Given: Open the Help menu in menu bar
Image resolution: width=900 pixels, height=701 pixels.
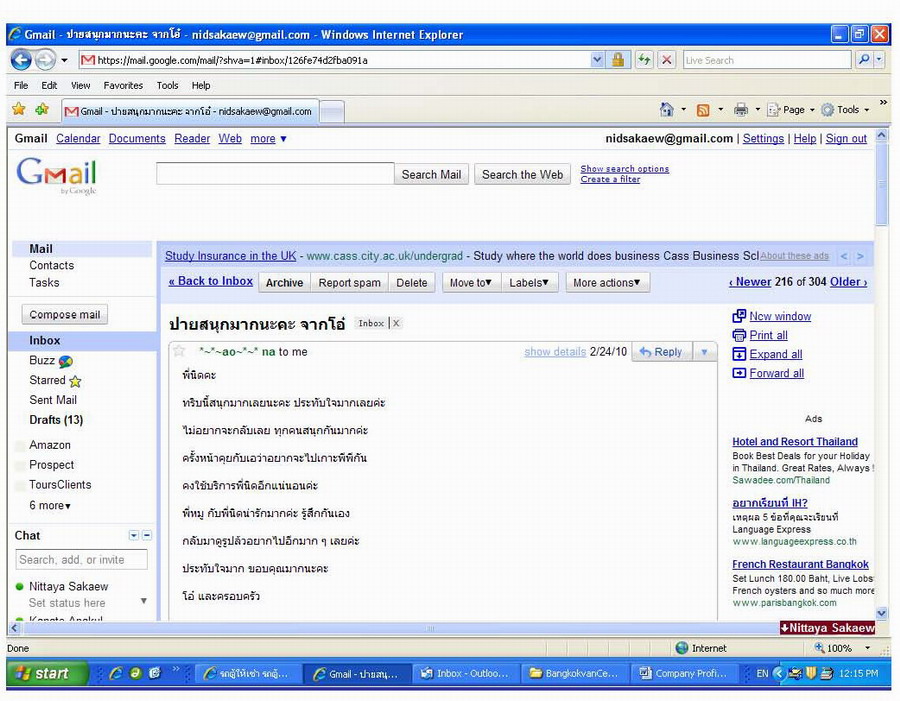Looking at the screenshot, I should (x=200, y=85).
